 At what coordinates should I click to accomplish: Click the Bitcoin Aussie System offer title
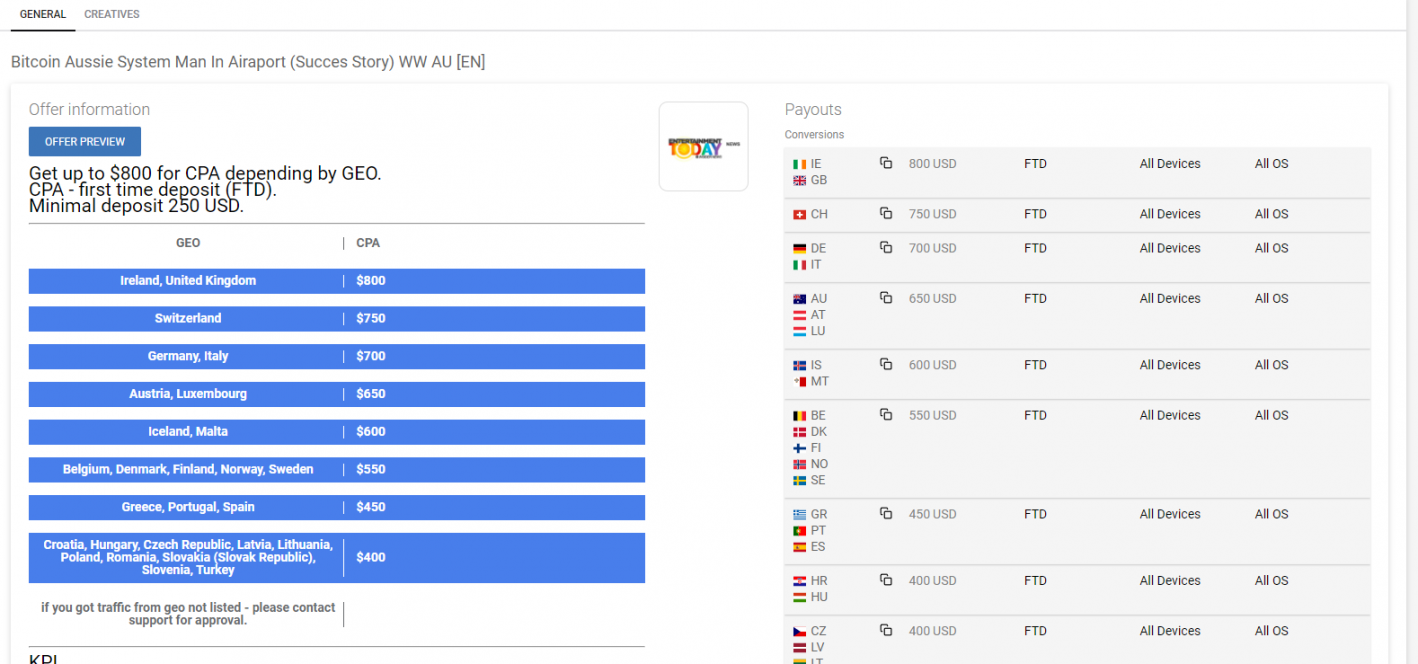pyautogui.click(x=248, y=62)
